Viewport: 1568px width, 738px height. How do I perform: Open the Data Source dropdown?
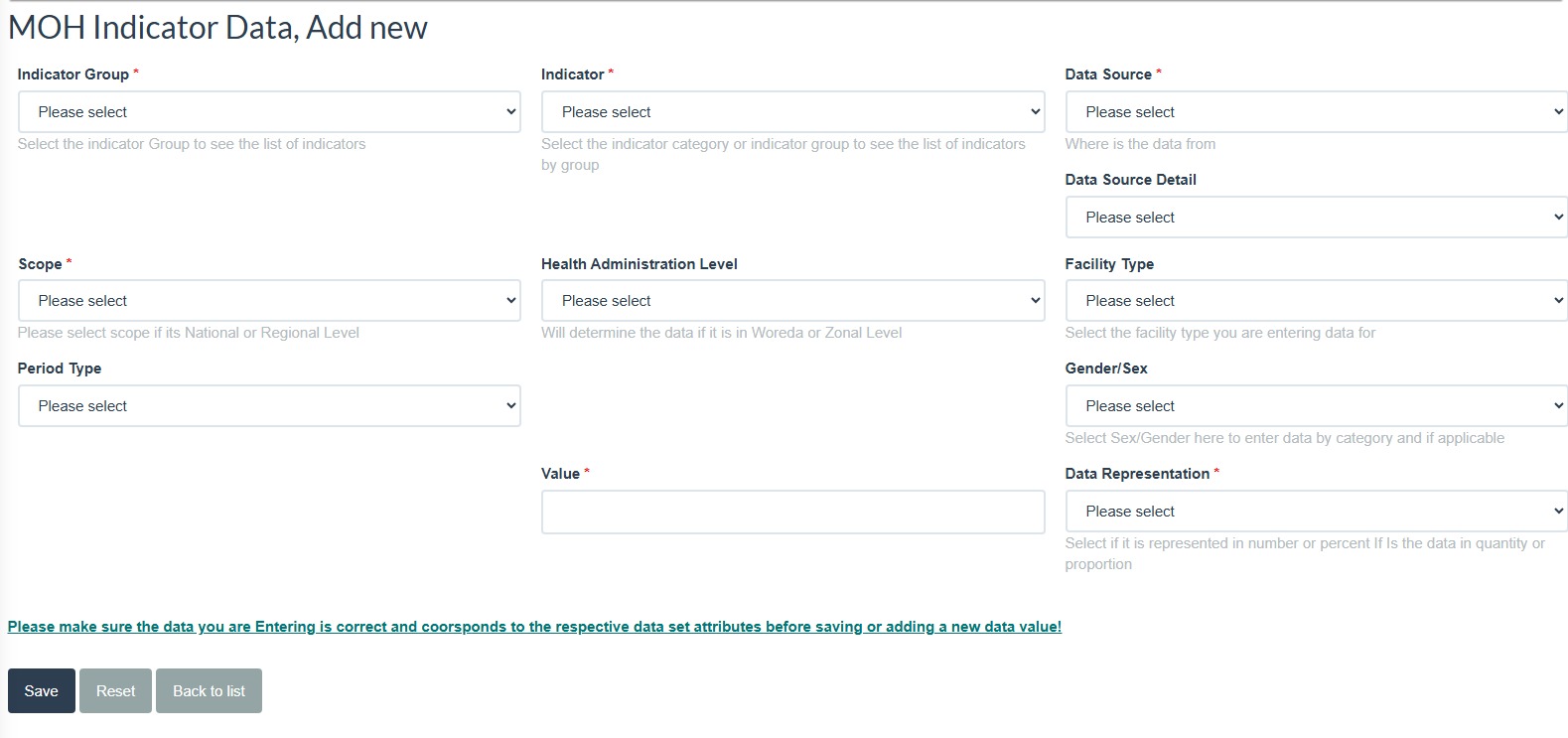[1315, 112]
